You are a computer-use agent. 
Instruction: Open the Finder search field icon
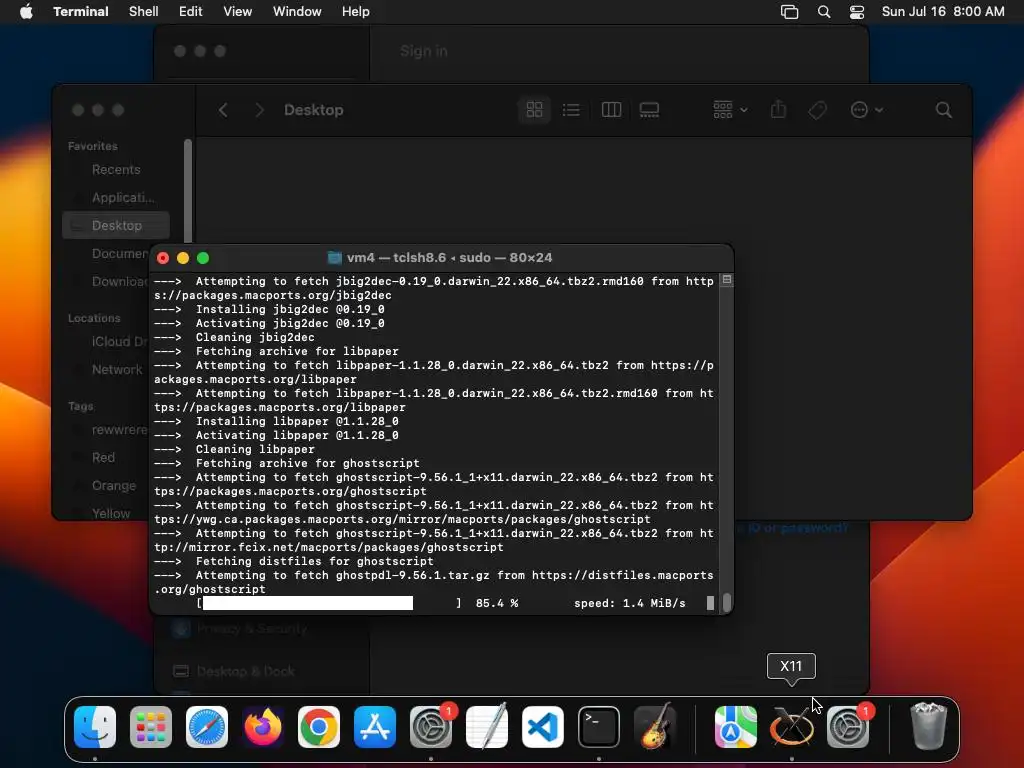pos(944,110)
